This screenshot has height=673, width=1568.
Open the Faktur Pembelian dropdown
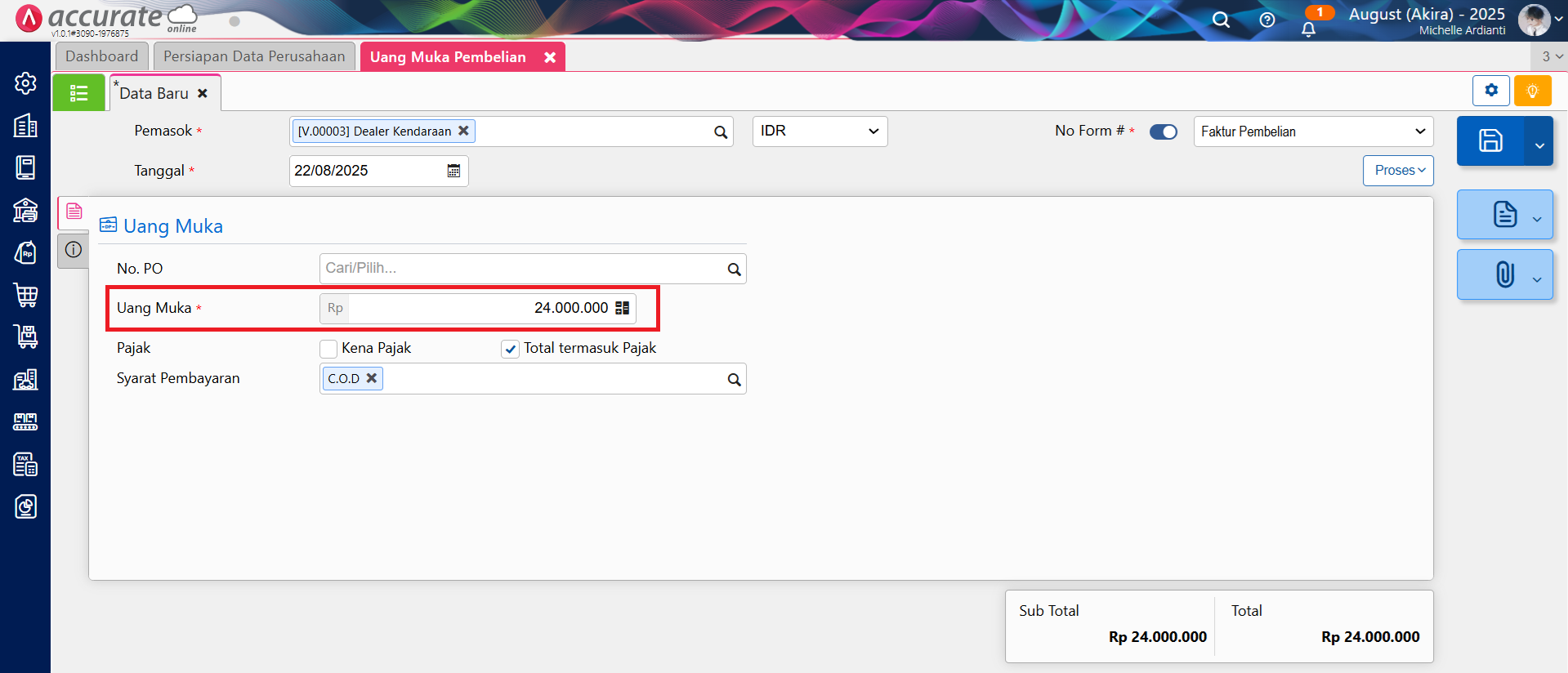click(1313, 131)
